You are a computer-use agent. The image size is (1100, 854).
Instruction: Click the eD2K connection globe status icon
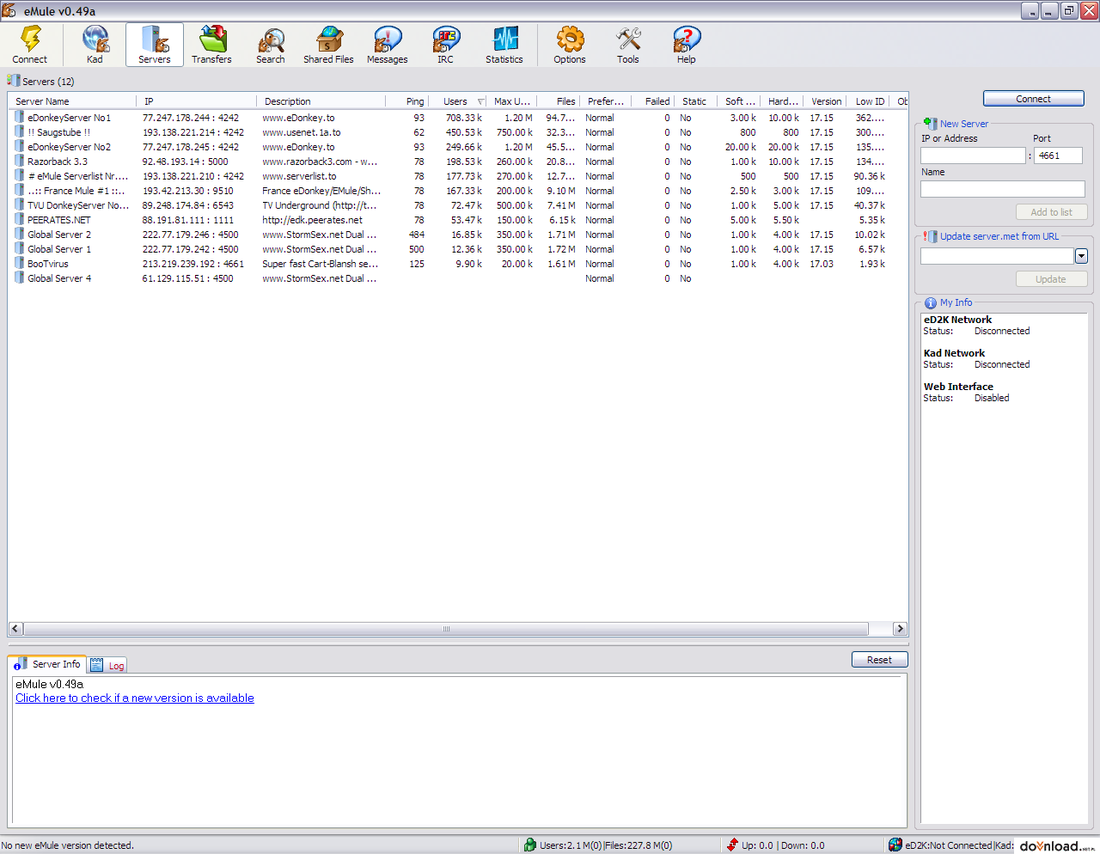click(894, 845)
